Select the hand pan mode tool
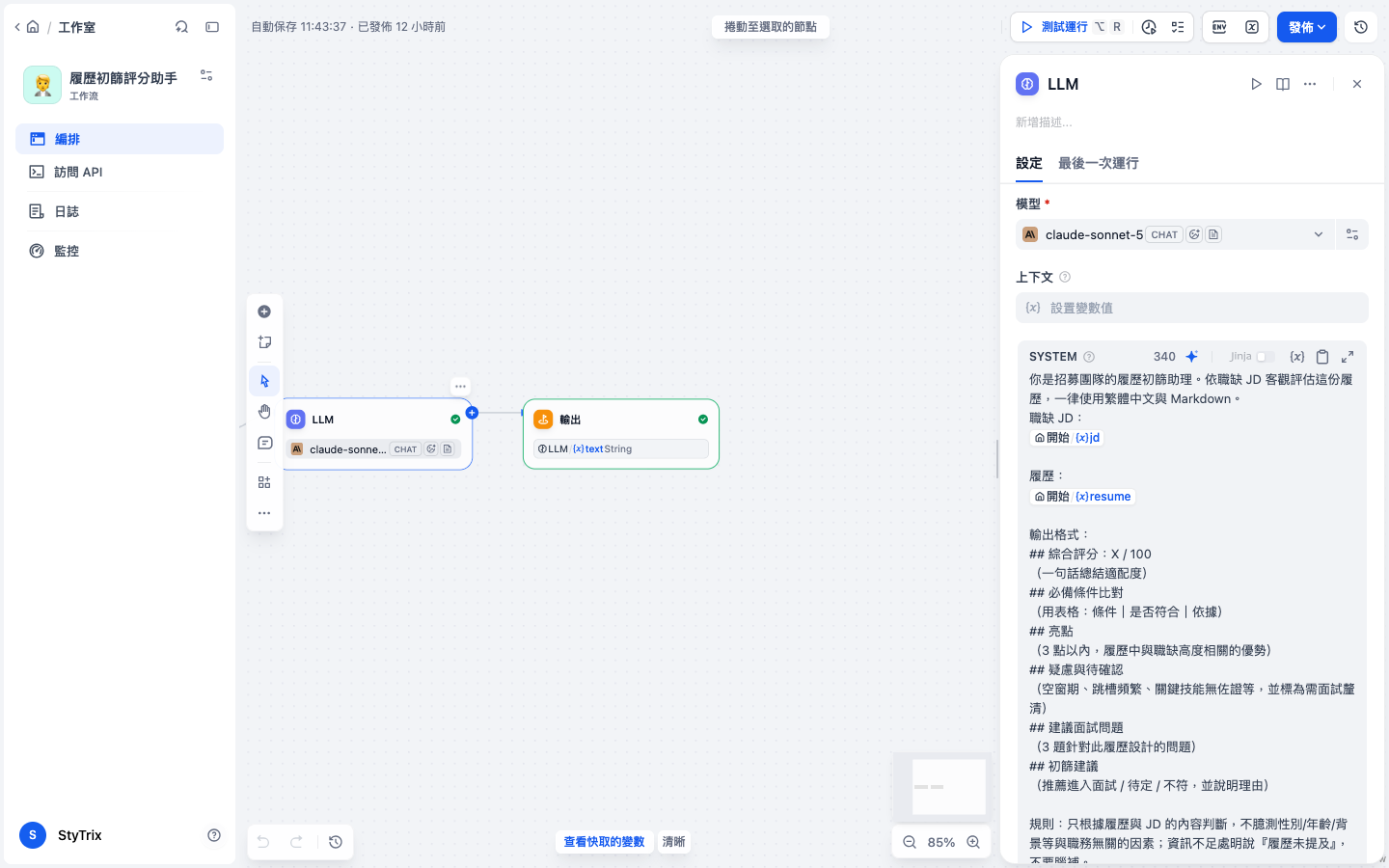Screen dimensions: 1389x868 coord(264,412)
